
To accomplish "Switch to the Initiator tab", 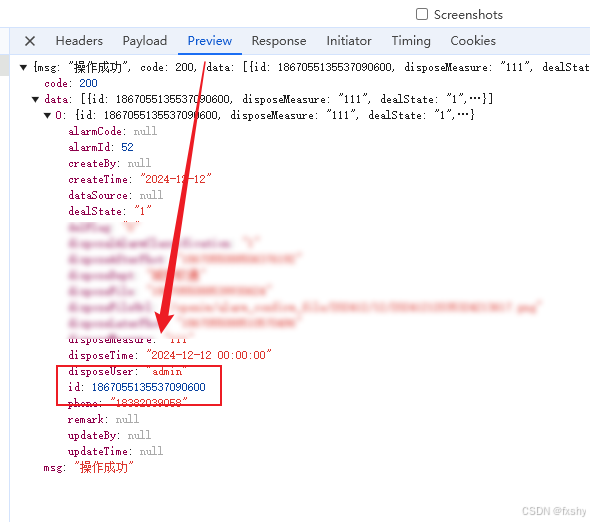I will click(x=349, y=41).
